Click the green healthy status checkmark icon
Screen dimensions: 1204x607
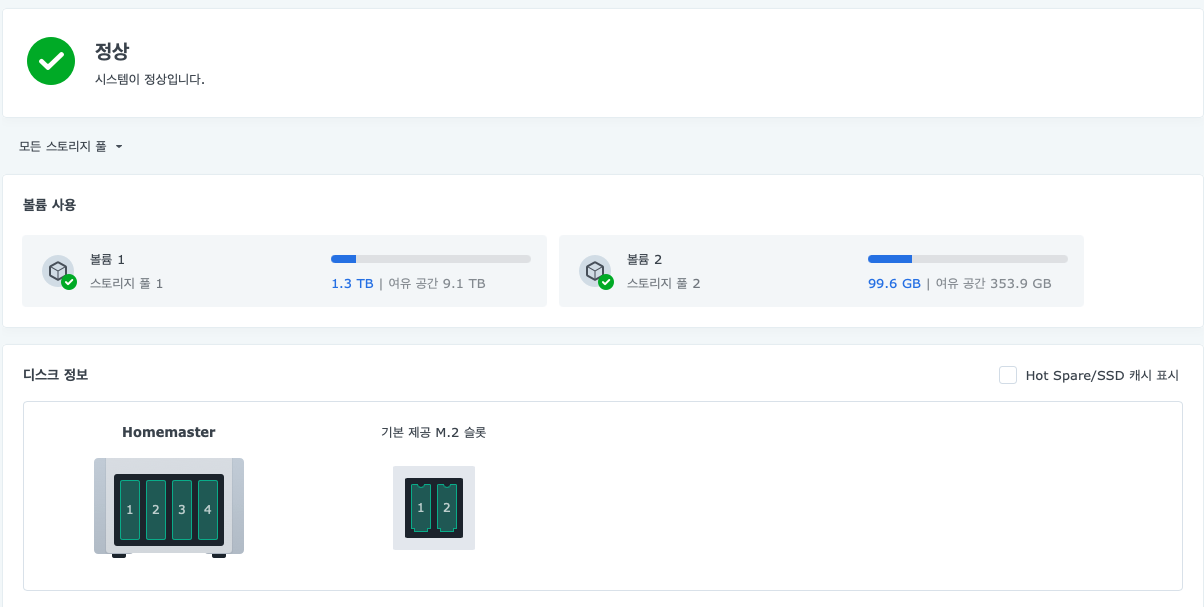[x=51, y=61]
